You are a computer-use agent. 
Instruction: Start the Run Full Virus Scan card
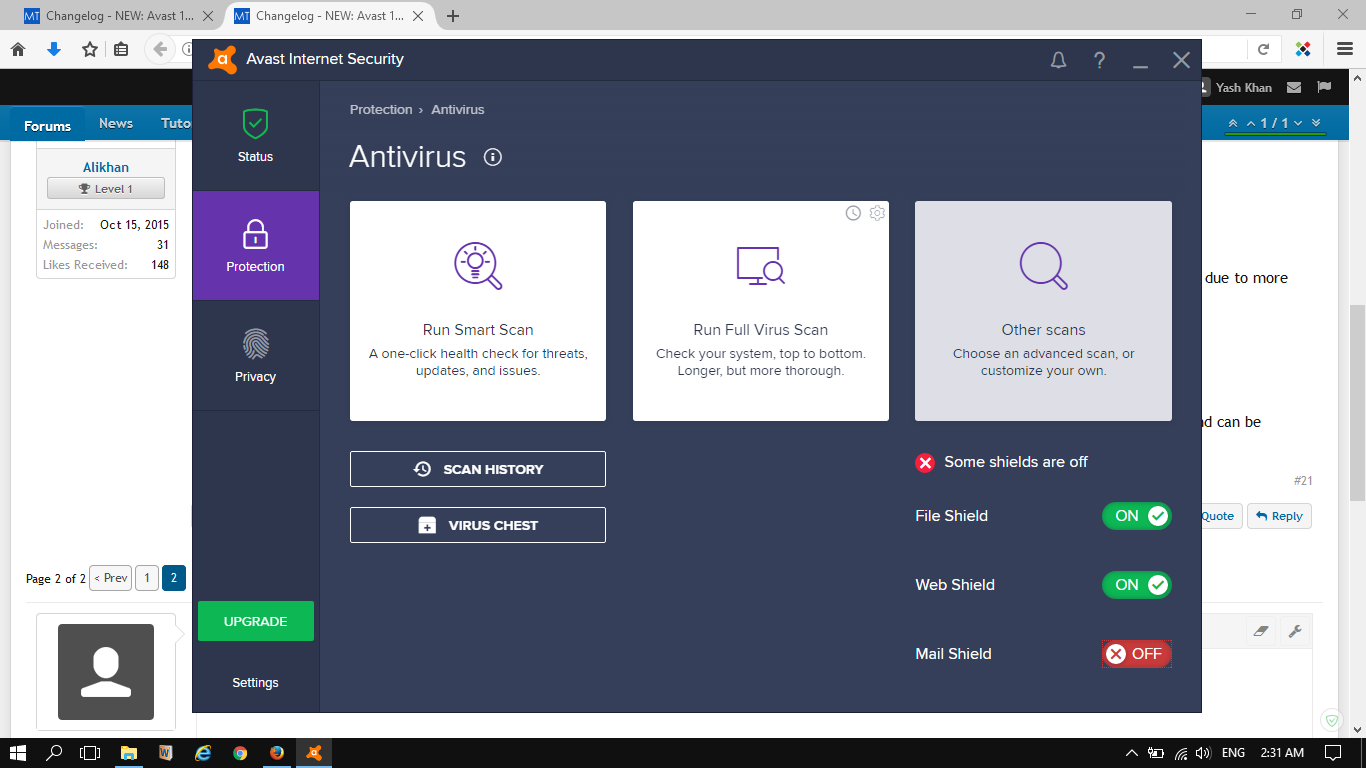coord(761,311)
